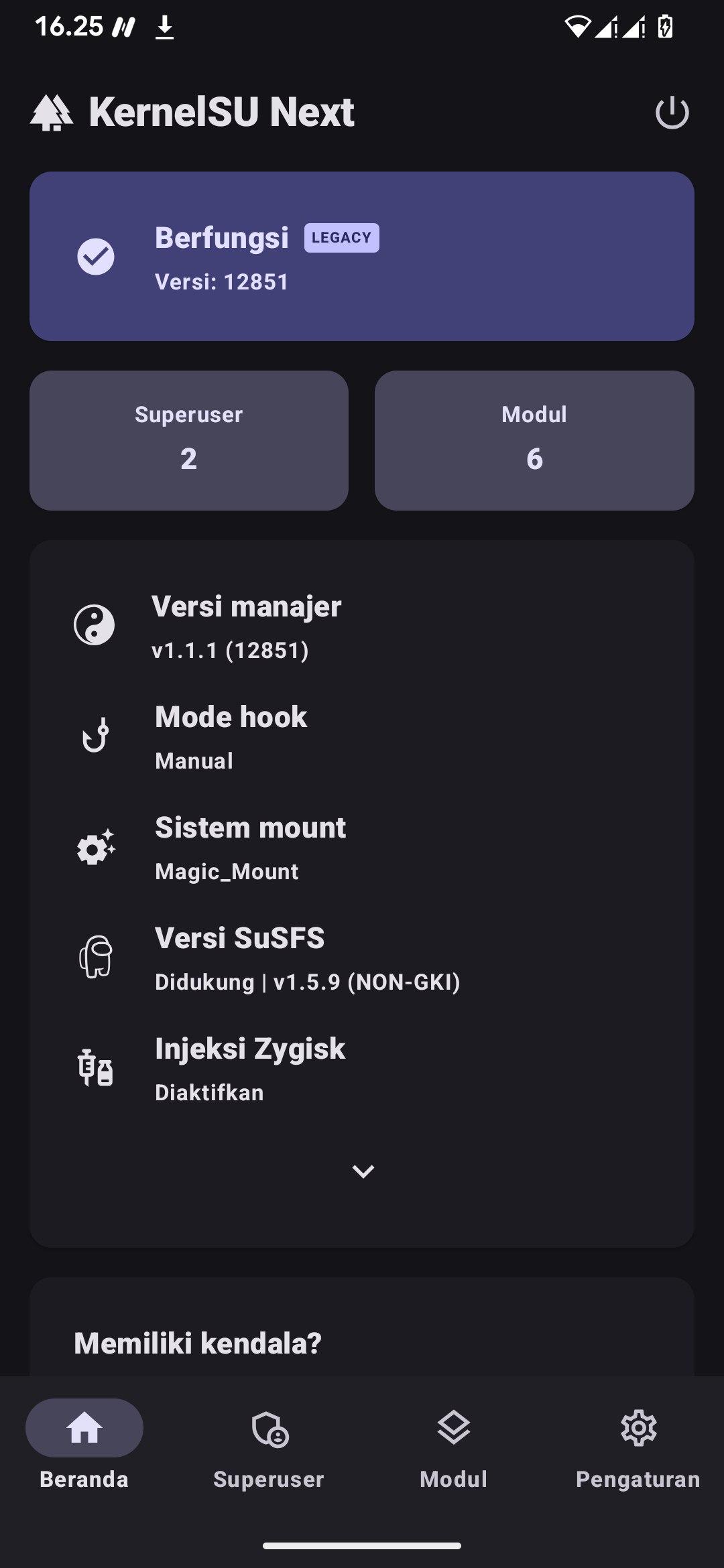Tap the SuSFS crewmate icon

pyautogui.click(x=95, y=957)
